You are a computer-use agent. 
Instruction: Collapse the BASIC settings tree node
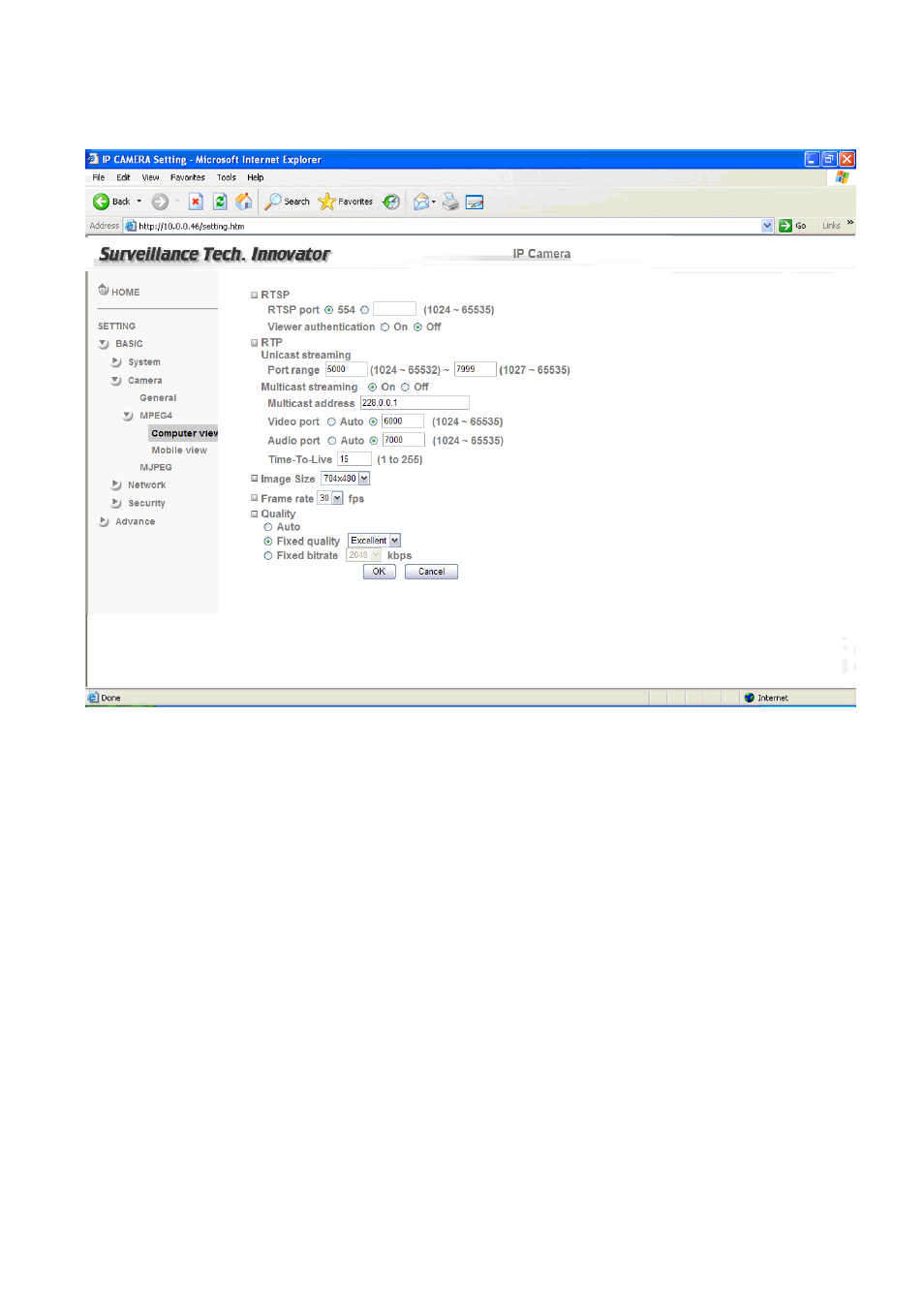(104, 344)
